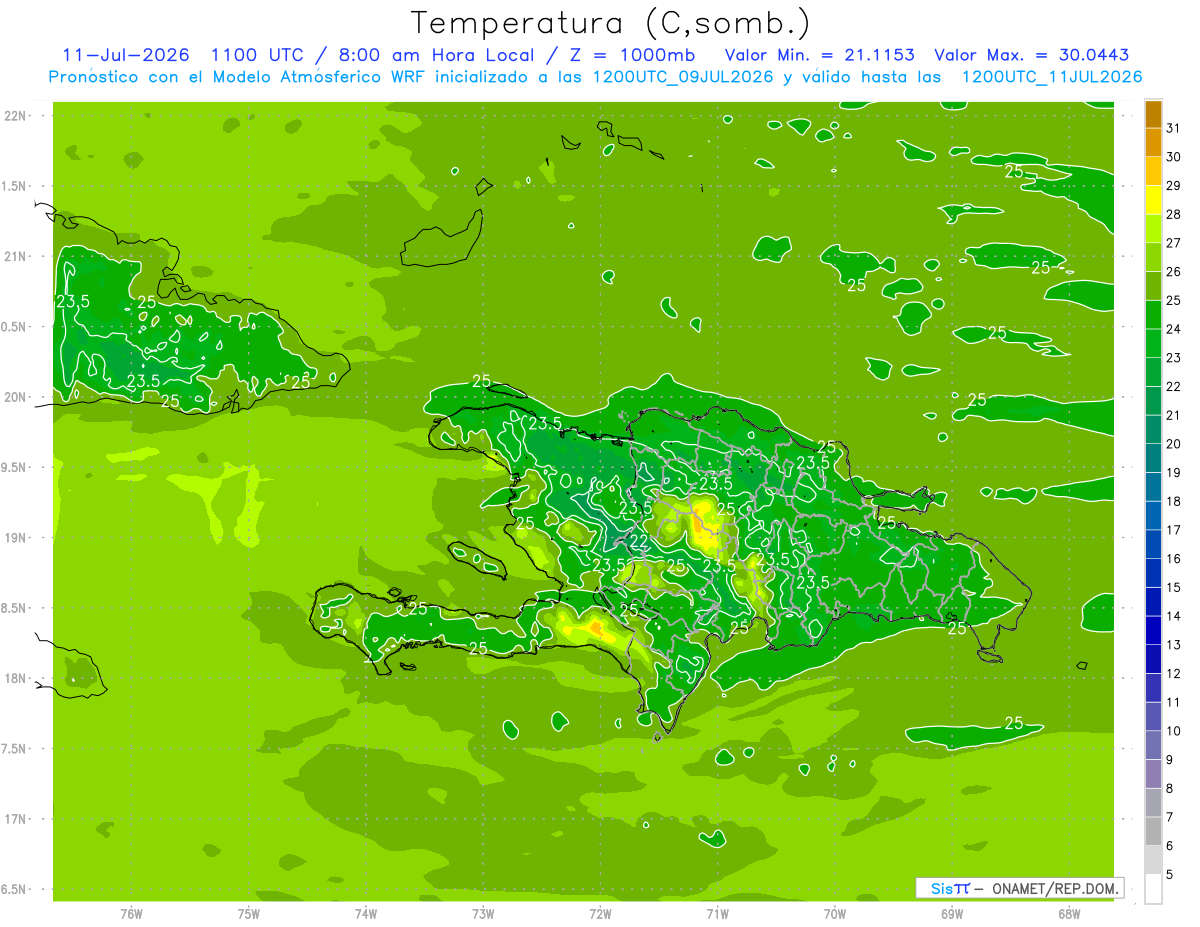Click the 19N latitude axis label
The width and height of the screenshot is (1200, 927).
coord(17,537)
